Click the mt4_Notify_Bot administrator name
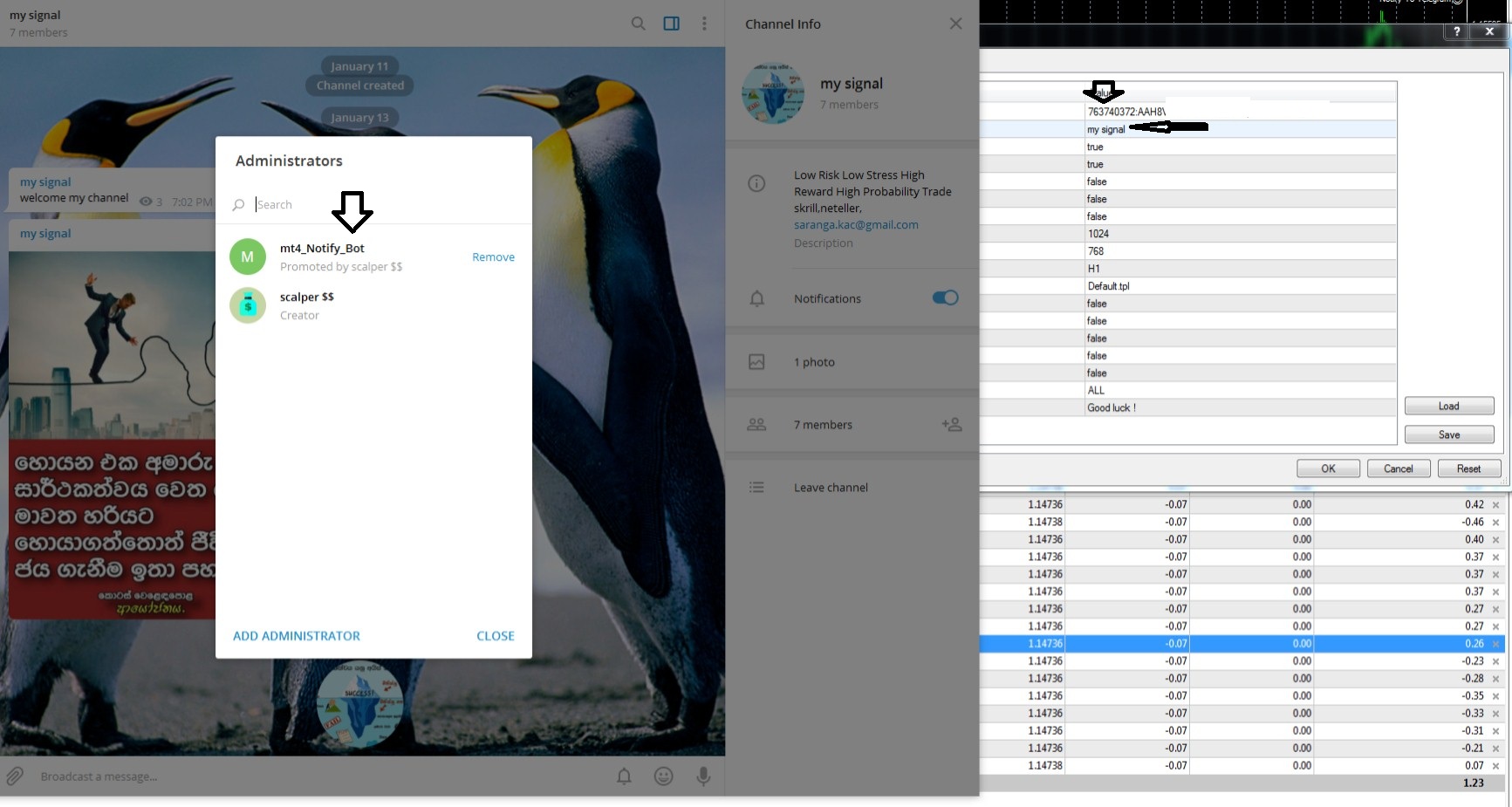Image resolution: width=1512 pixels, height=807 pixels. click(322, 248)
